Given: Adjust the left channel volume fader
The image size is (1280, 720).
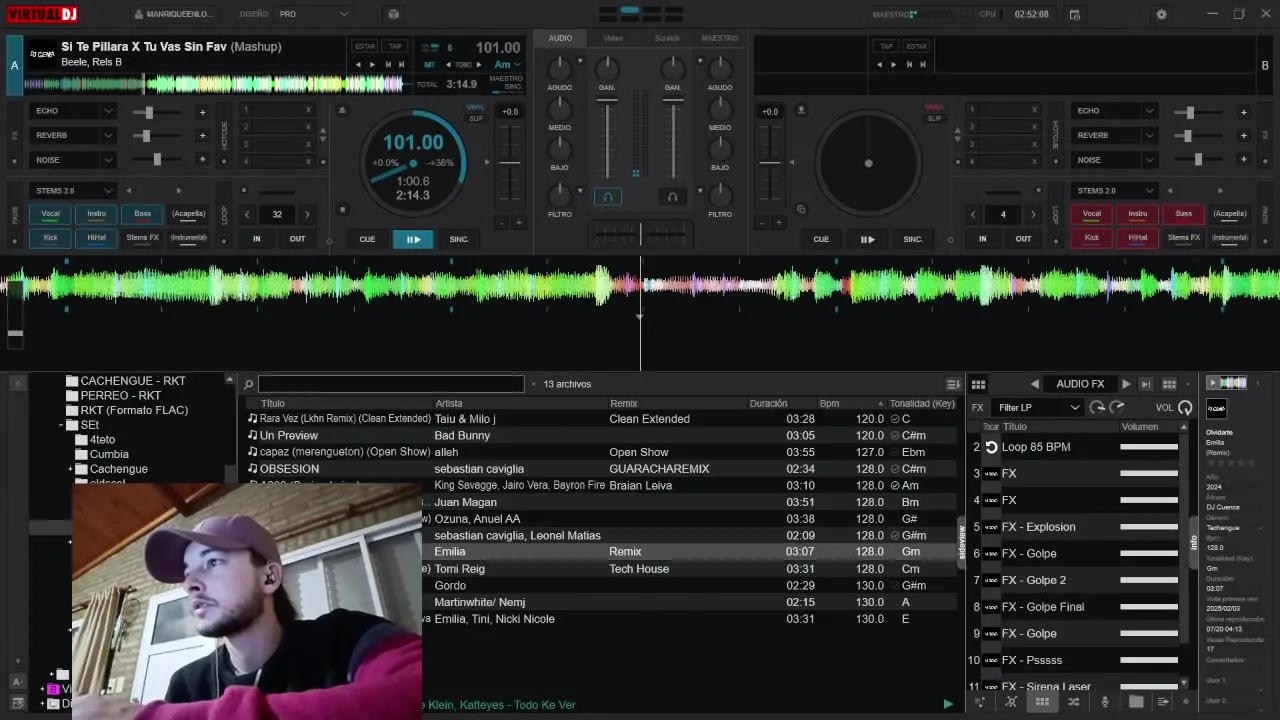Looking at the screenshot, I should [x=607, y=140].
